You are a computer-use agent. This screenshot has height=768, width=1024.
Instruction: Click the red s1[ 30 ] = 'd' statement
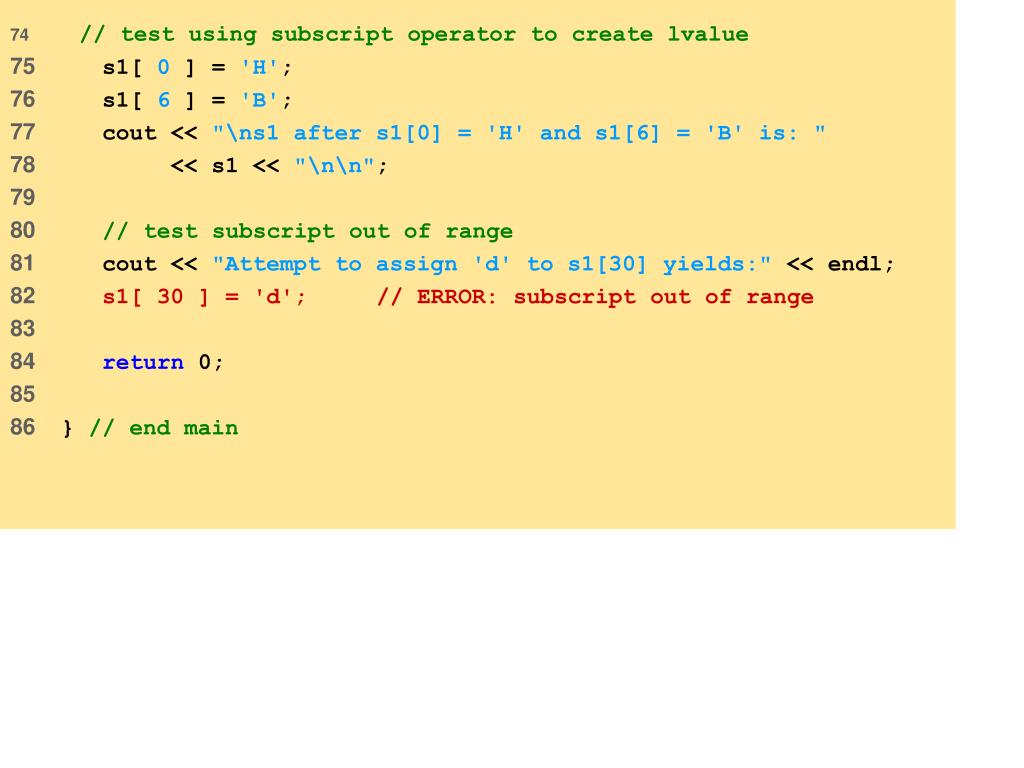coord(204,297)
